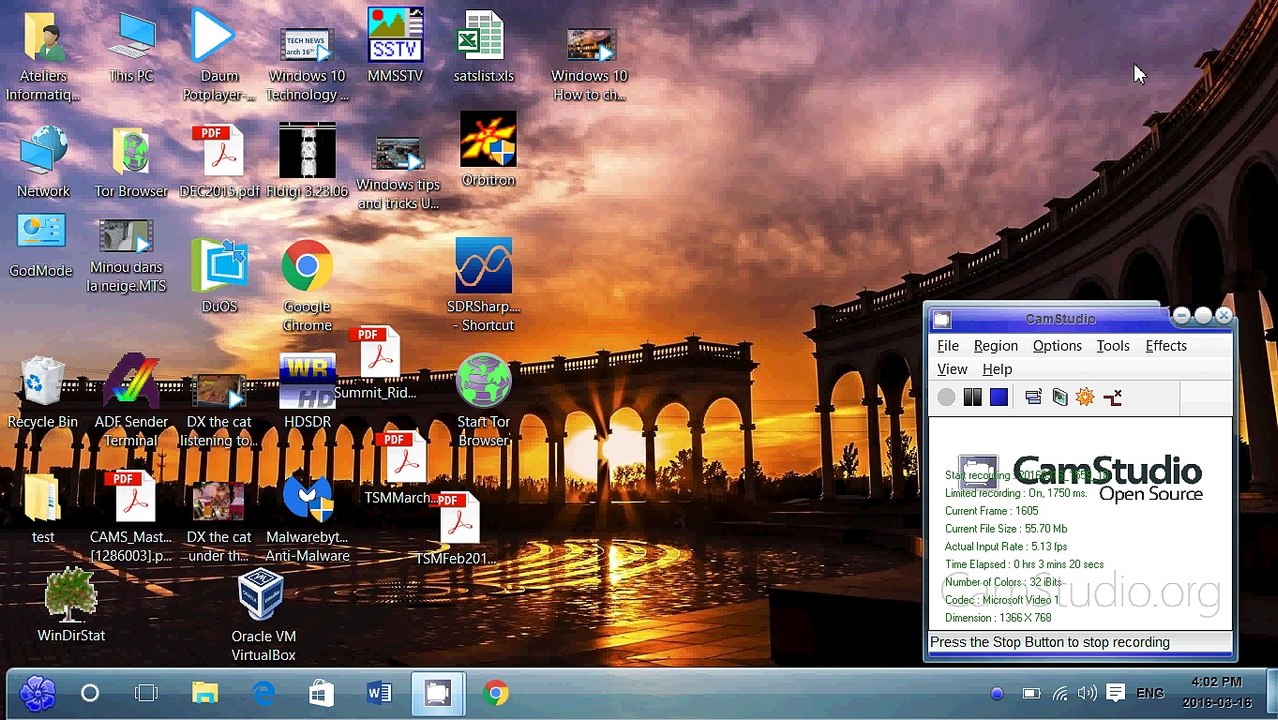1278x720 pixels.
Task: Open the volume control in system tray
Action: [1087, 693]
